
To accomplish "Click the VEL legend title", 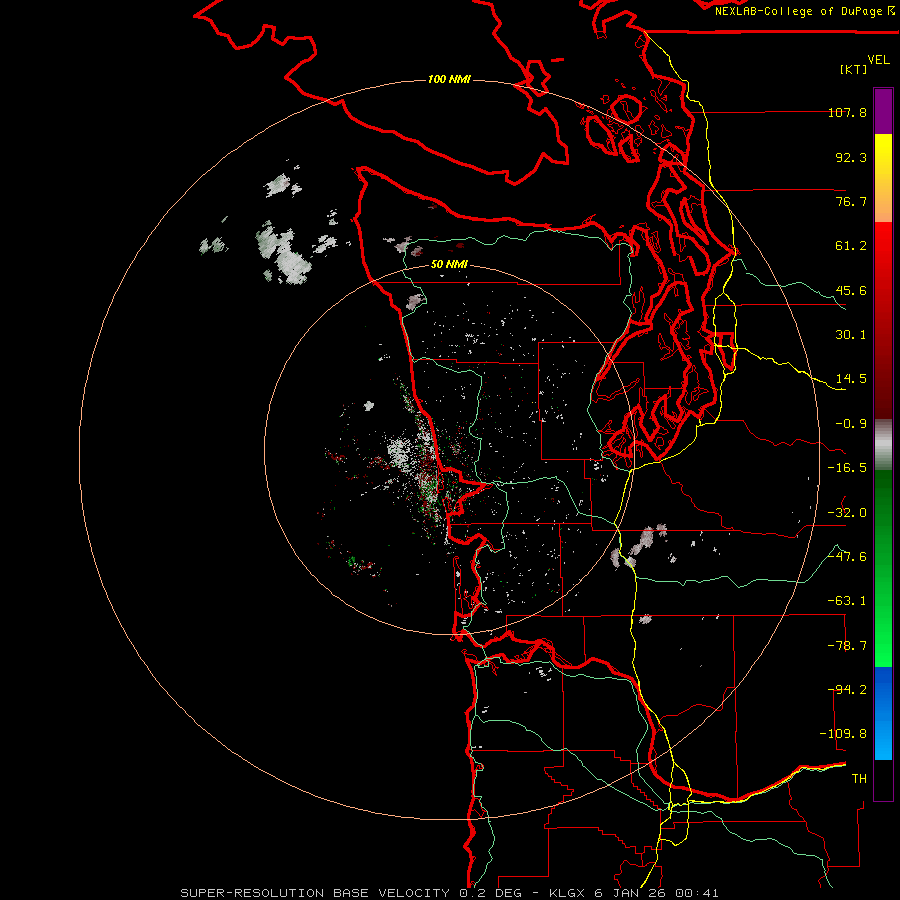I will (x=878, y=60).
